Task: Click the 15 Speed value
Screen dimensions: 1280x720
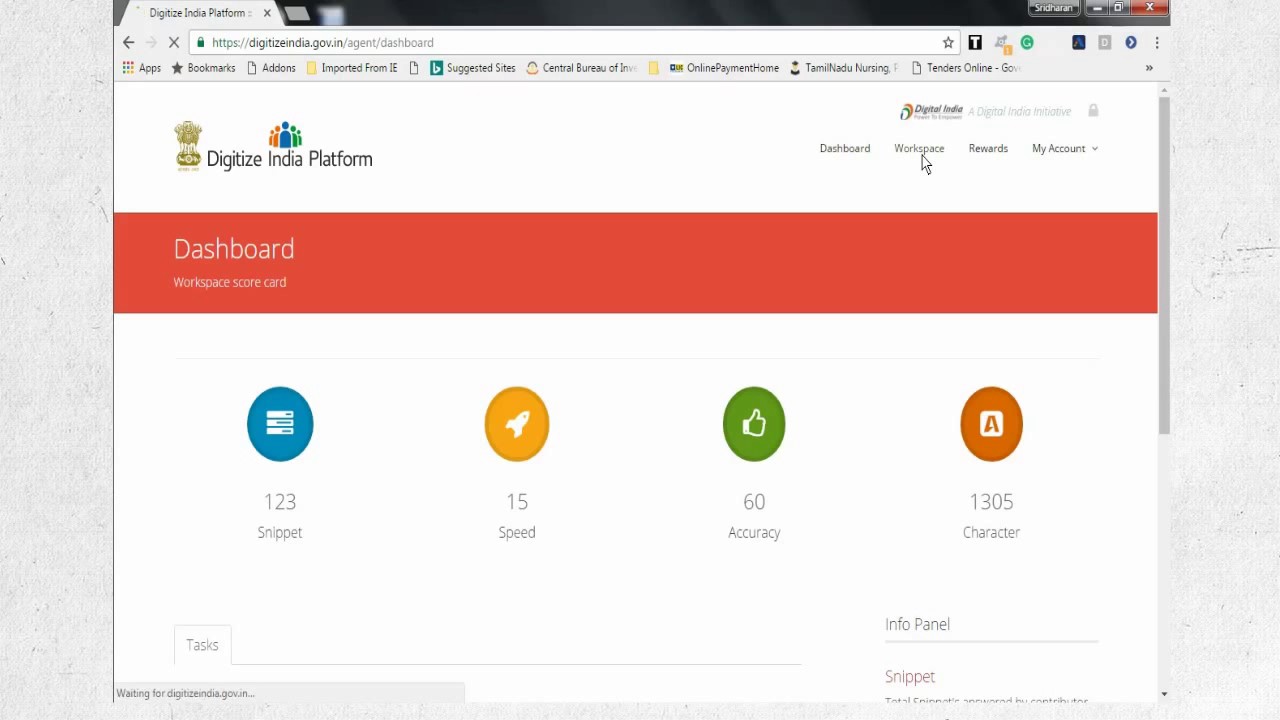Action: point(517,501)
